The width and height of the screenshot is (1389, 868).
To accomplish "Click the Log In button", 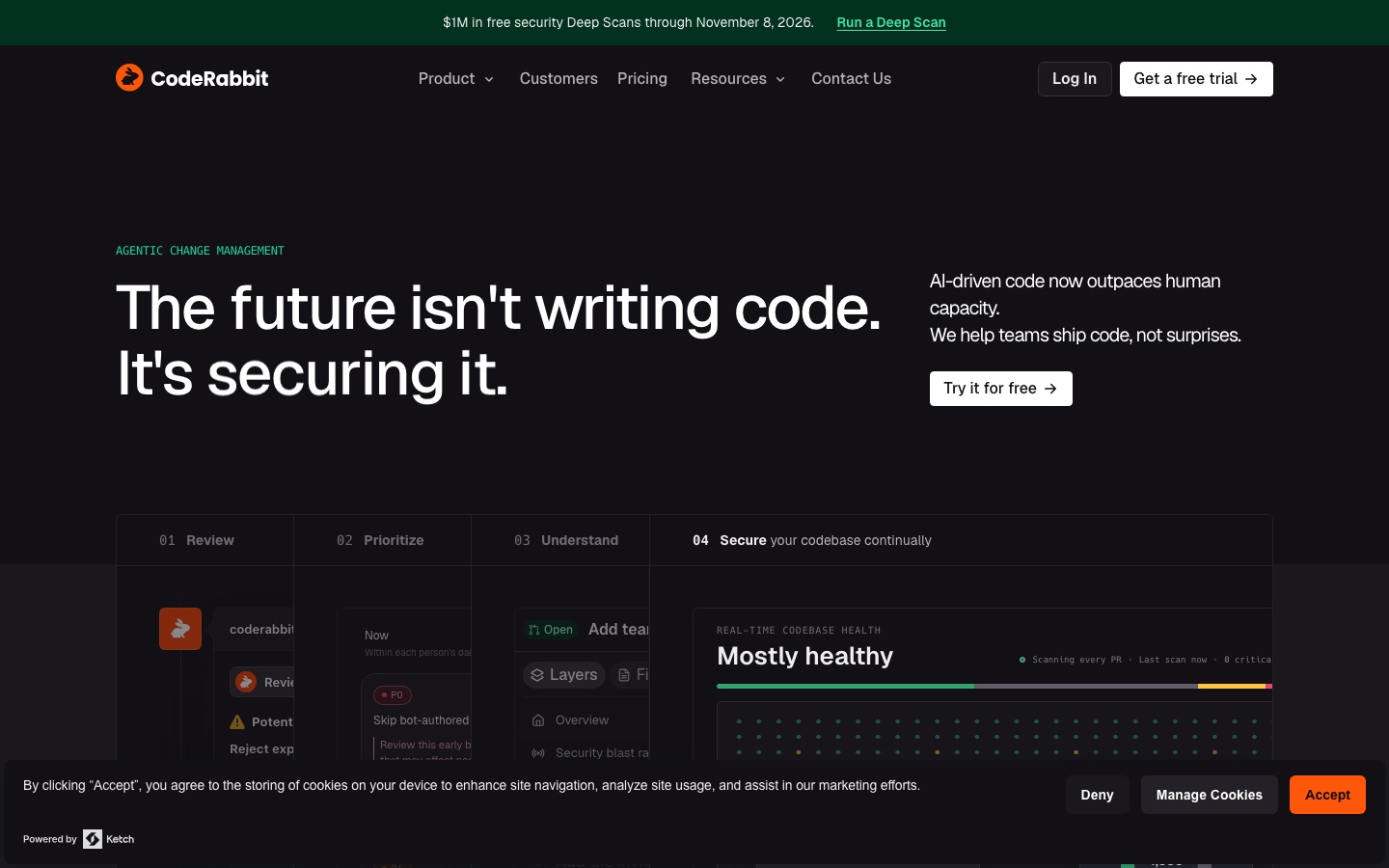I will point(1075,79).
